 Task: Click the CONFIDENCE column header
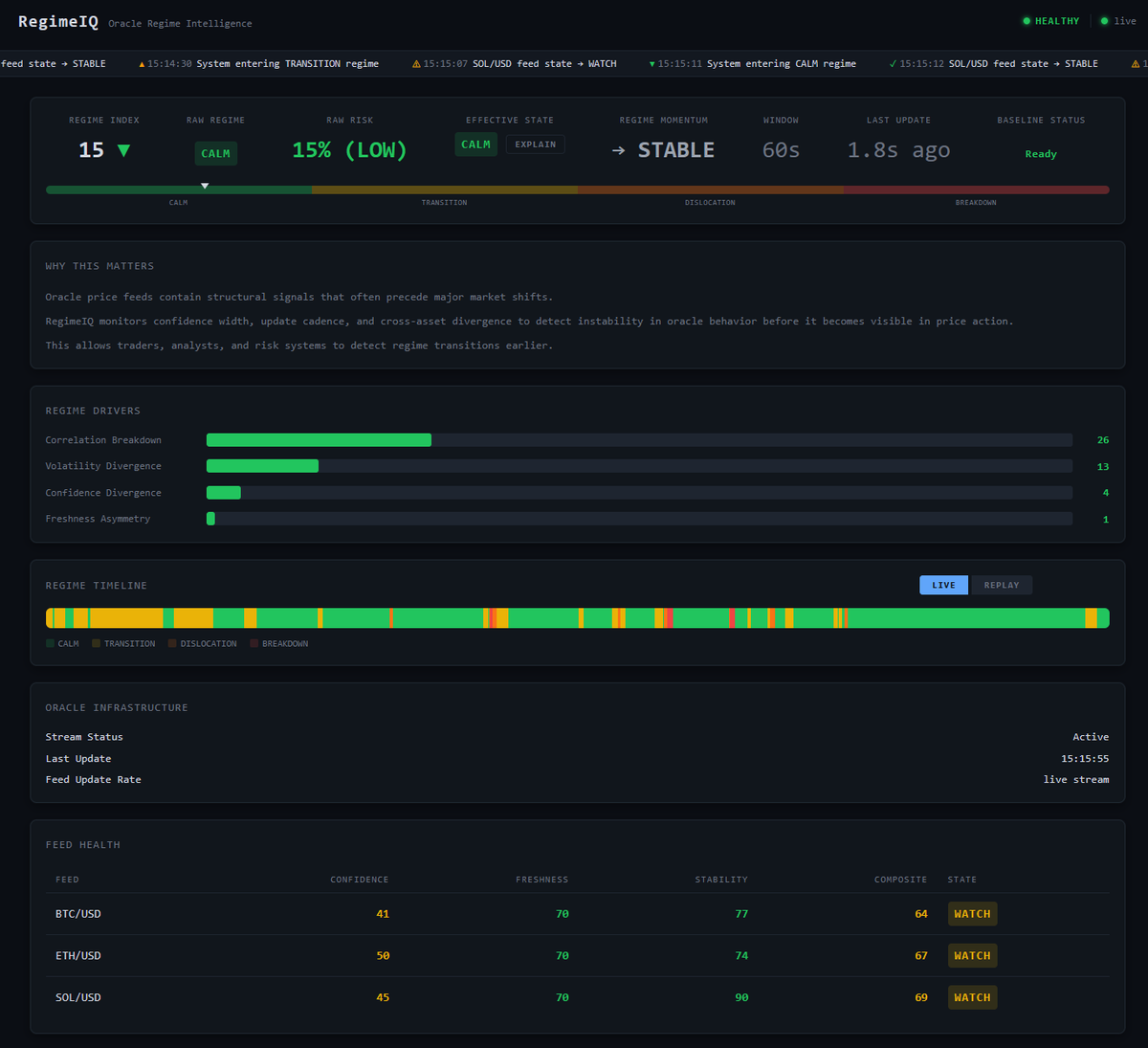360,880
